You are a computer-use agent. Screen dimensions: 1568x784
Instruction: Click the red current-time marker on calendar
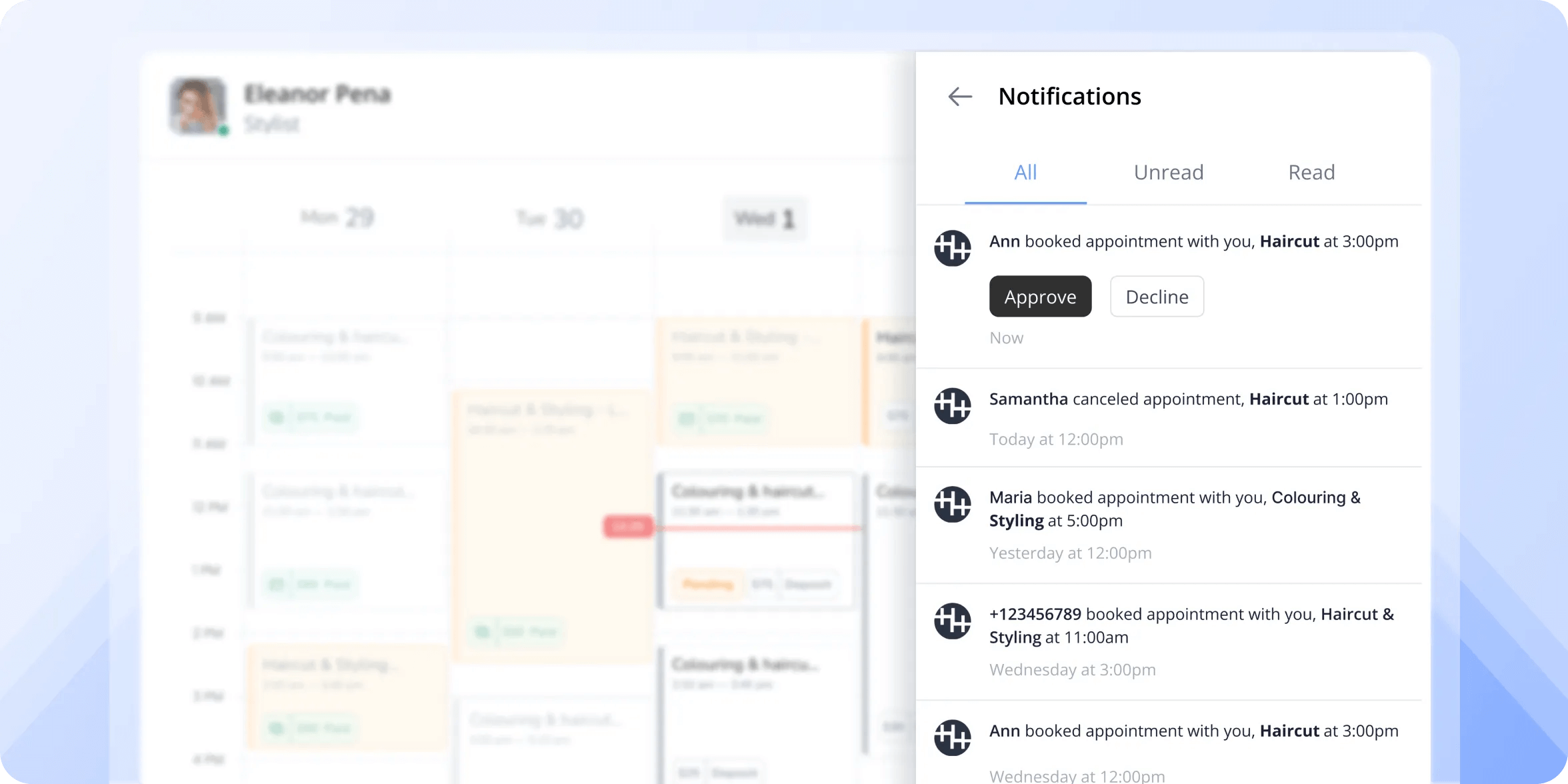(627, 526)
